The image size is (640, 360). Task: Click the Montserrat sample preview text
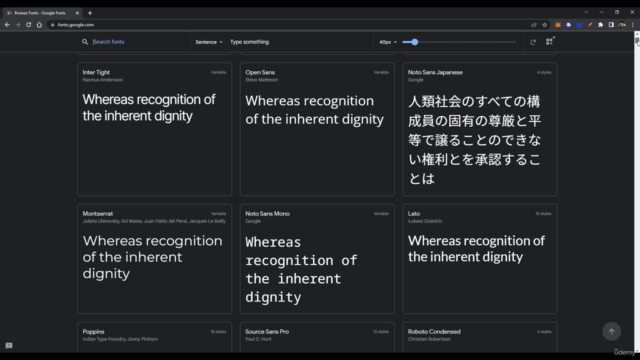tap(152, 257)
